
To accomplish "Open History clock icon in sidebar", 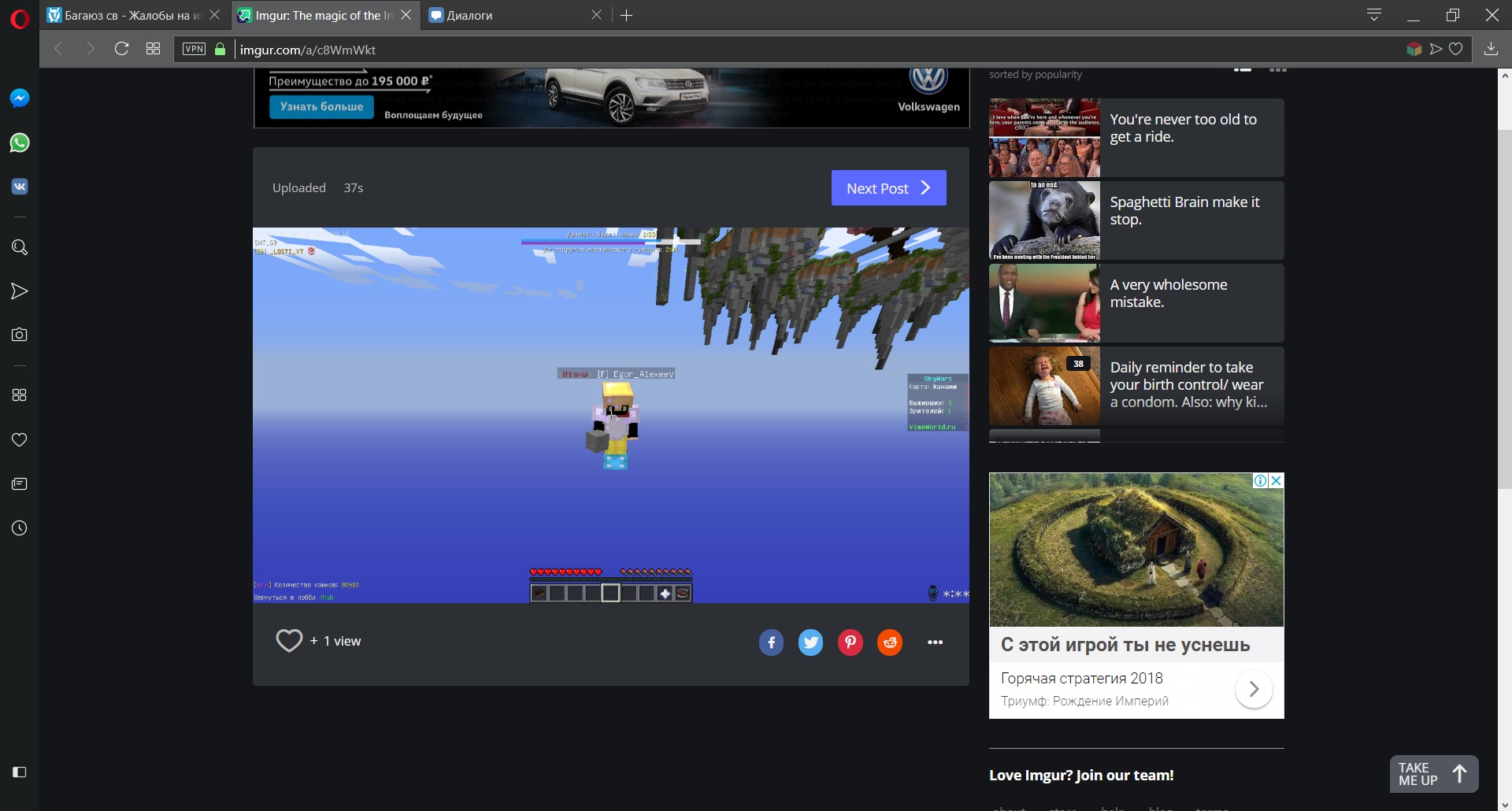I will coord(20,528).
